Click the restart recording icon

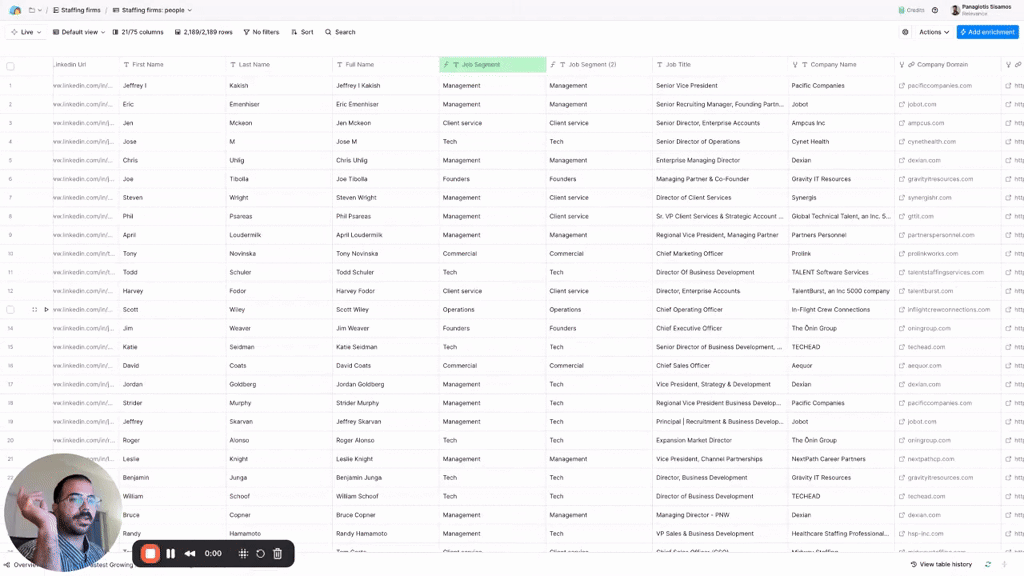261,553
